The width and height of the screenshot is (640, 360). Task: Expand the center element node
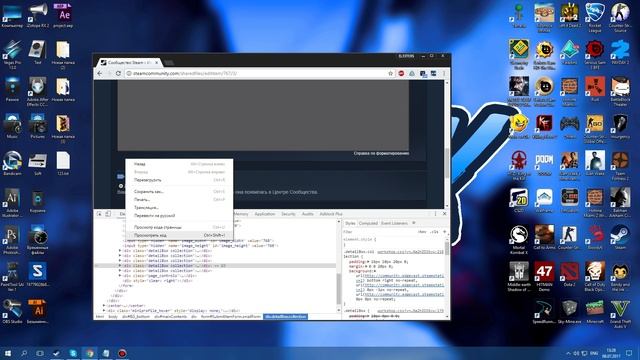104,305
